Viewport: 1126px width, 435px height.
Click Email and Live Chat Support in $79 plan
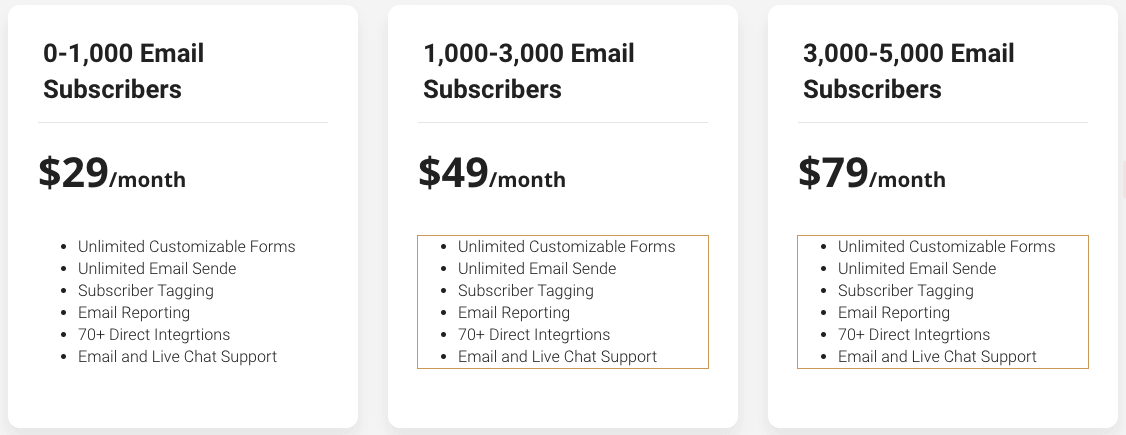(x=937, y=357)
